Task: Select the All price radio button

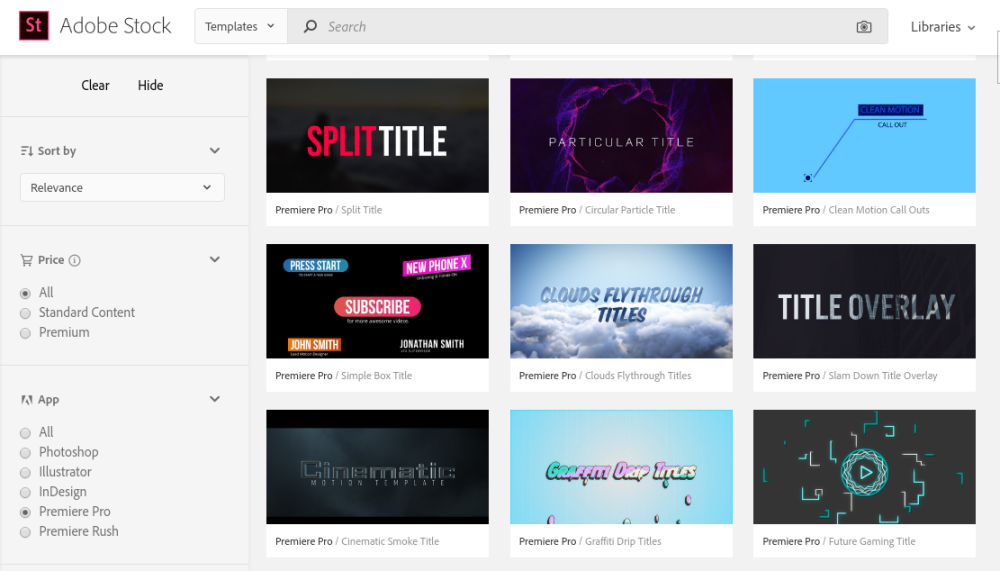Action: (26, 293)
